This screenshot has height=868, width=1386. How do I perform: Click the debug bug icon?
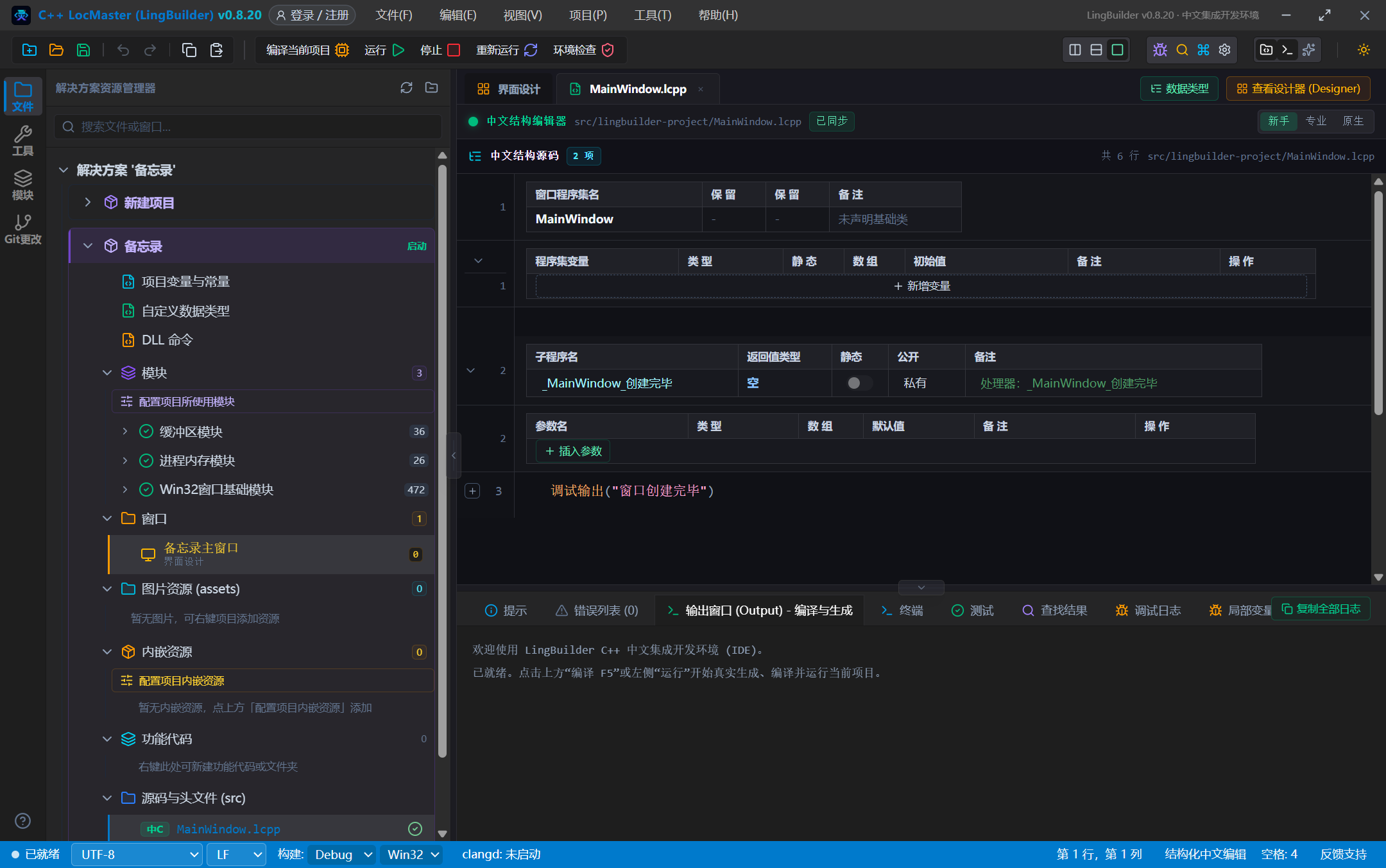[x=1160, y=50]
